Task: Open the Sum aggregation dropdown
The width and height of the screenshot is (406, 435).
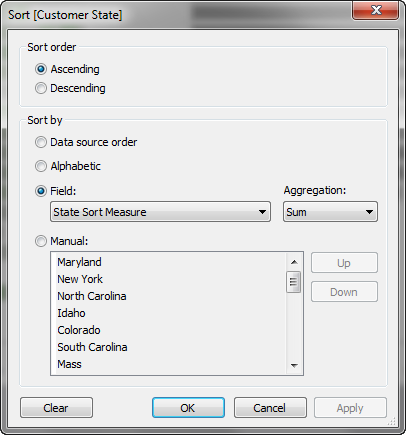Action: tap(330, 212)
